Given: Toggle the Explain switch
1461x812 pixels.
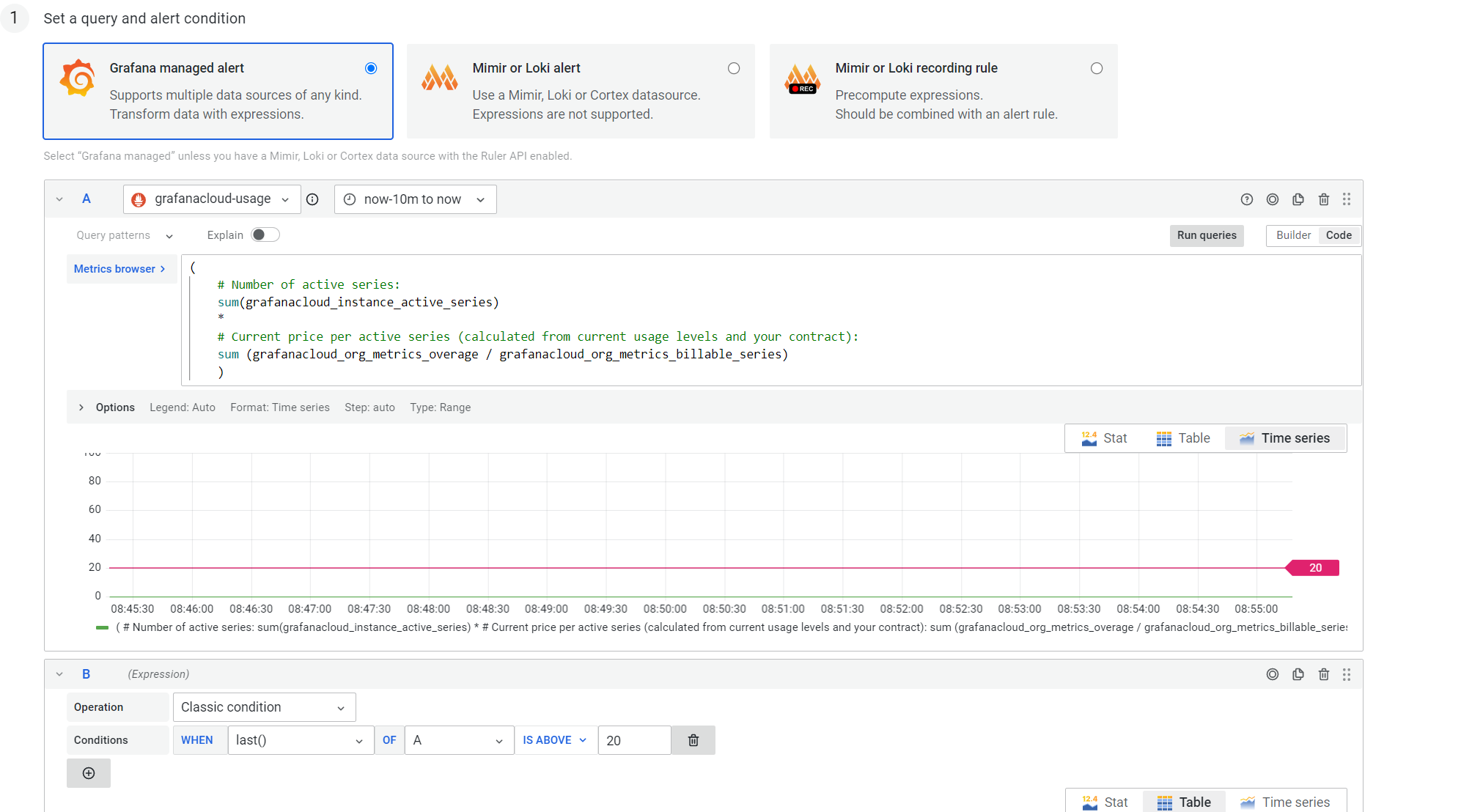Looking at the screenshot, I should click(265, 235).
